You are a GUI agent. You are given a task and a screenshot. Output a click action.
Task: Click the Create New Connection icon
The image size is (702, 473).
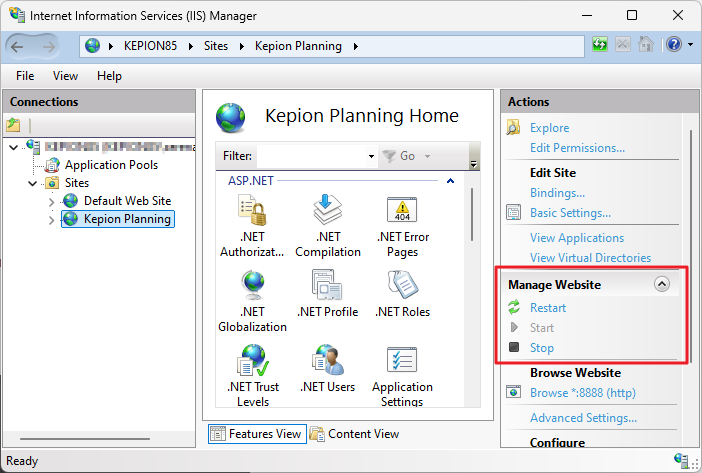(x=13, y=125)
